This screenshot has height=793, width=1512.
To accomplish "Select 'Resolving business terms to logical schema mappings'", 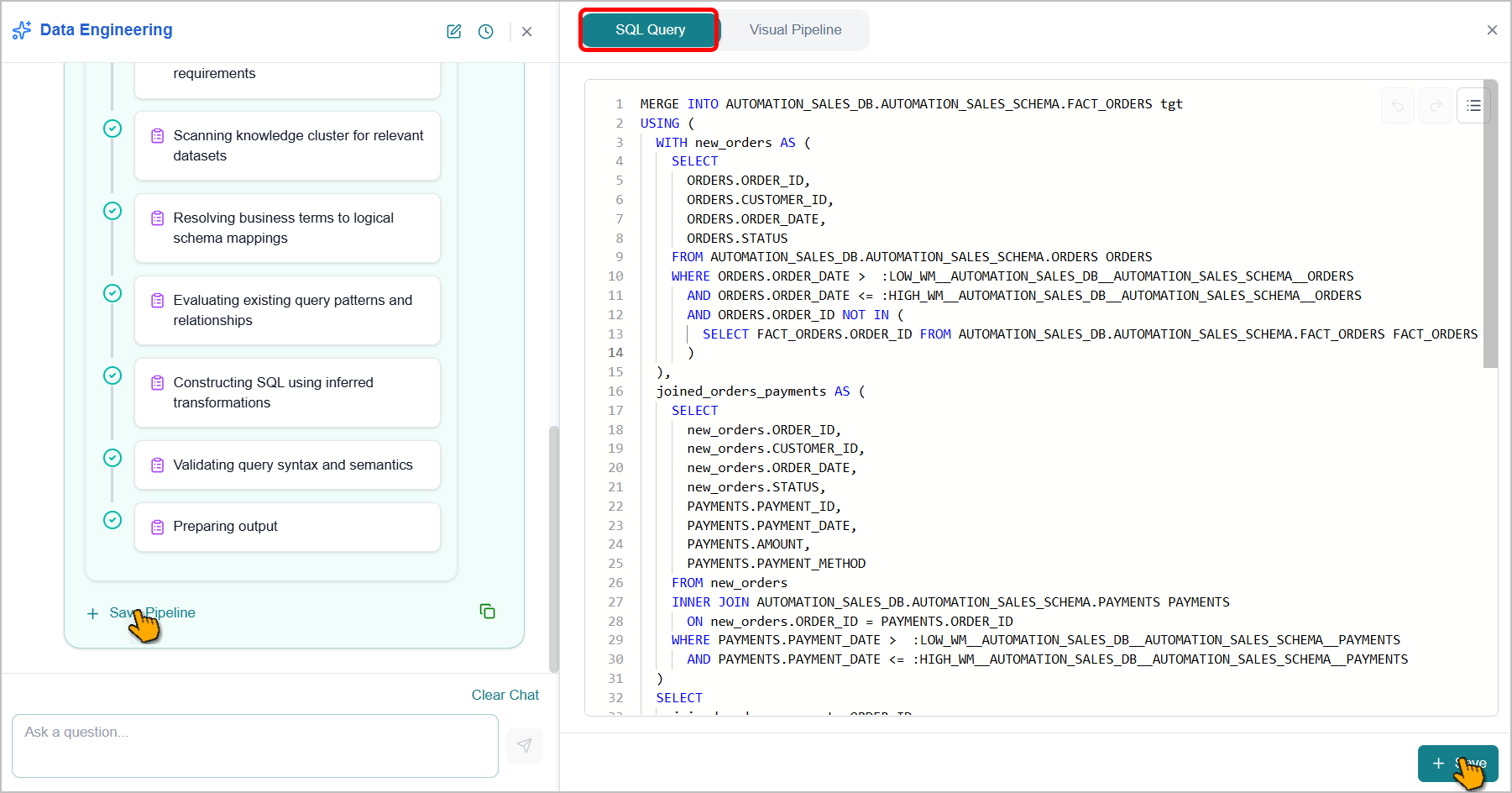I will [x=287, y=228].
